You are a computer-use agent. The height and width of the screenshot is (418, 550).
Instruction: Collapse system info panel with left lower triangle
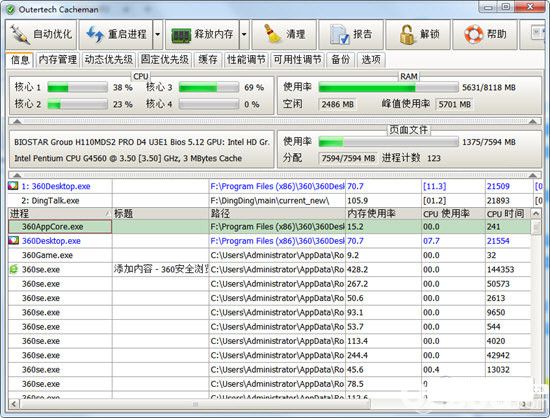17,175
